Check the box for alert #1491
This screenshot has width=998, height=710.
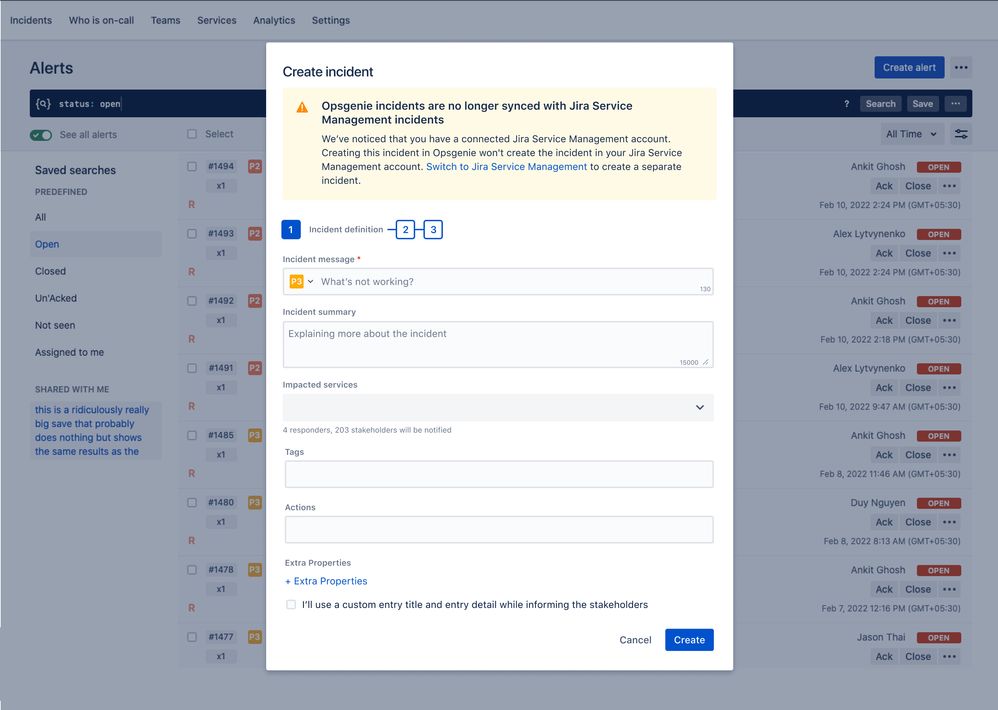pos(192,368)
